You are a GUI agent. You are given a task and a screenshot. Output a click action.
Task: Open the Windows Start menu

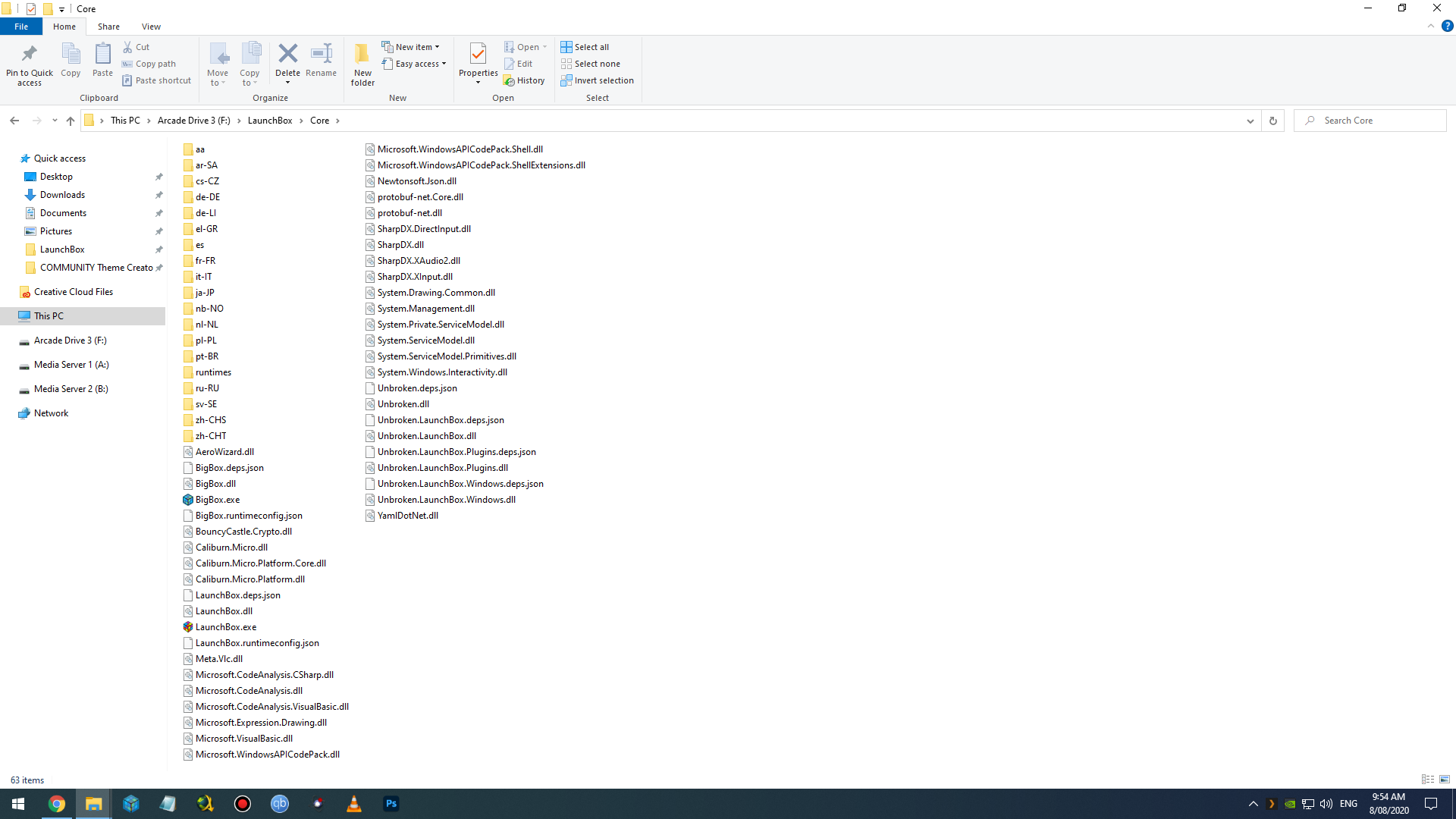(x=18, y=804)
